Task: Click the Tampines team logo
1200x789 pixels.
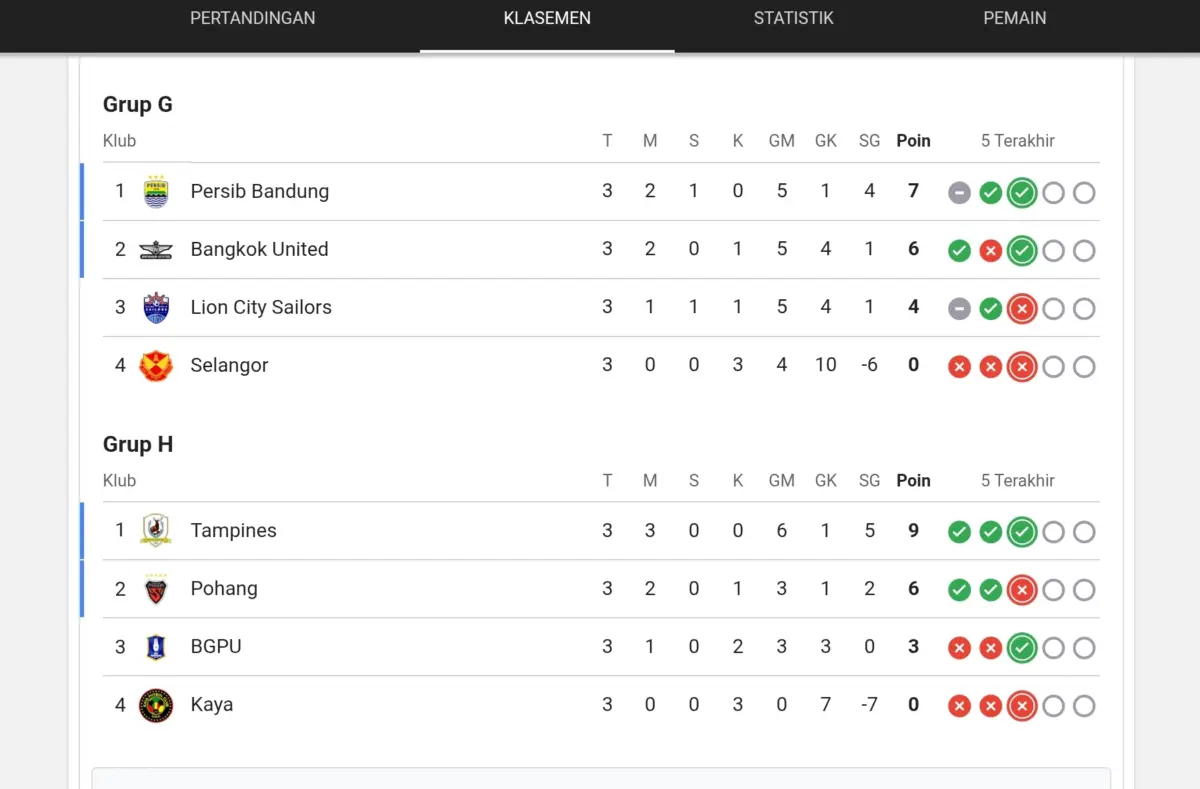Action: pyautogui.click(x=155, y=530)
